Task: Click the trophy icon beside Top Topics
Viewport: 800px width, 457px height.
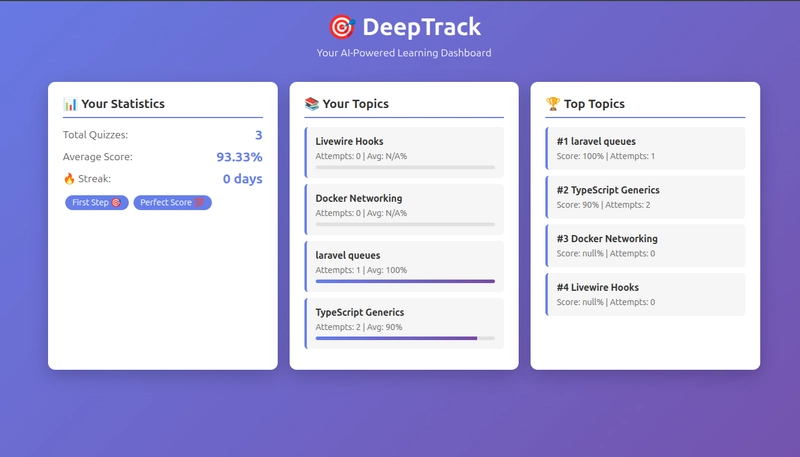Action: click(x=553, y=104)
